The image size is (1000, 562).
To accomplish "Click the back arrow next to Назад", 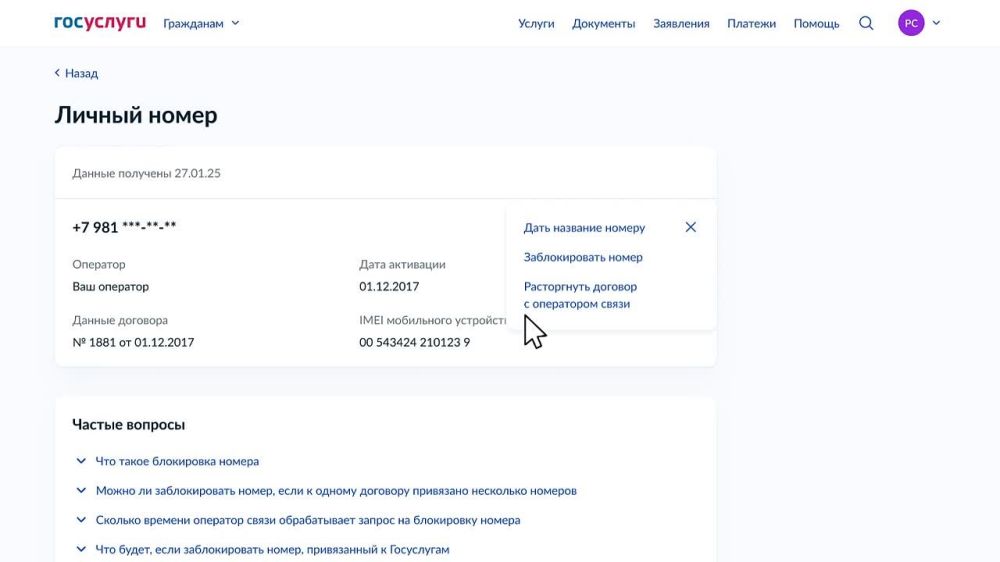I will 58,73.
